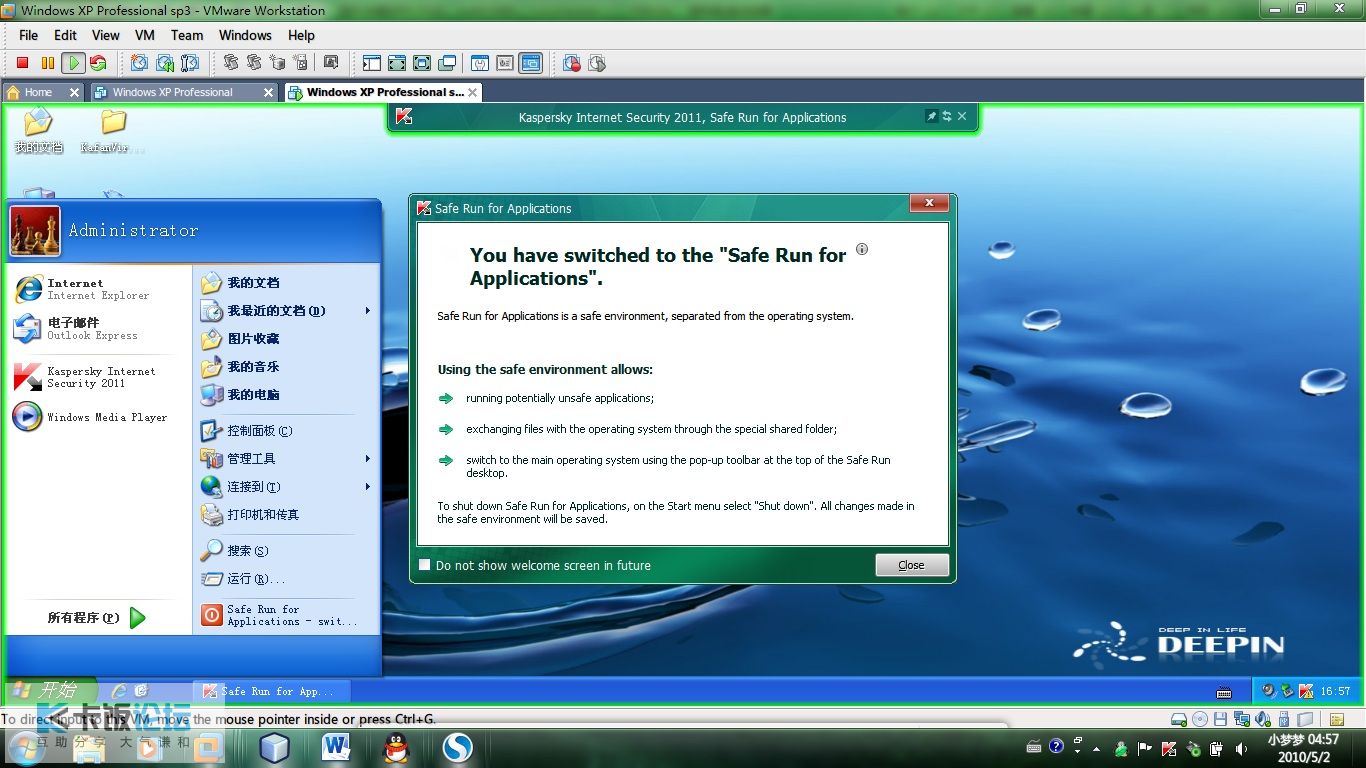Open the View menu in VMware

point(106,35)
